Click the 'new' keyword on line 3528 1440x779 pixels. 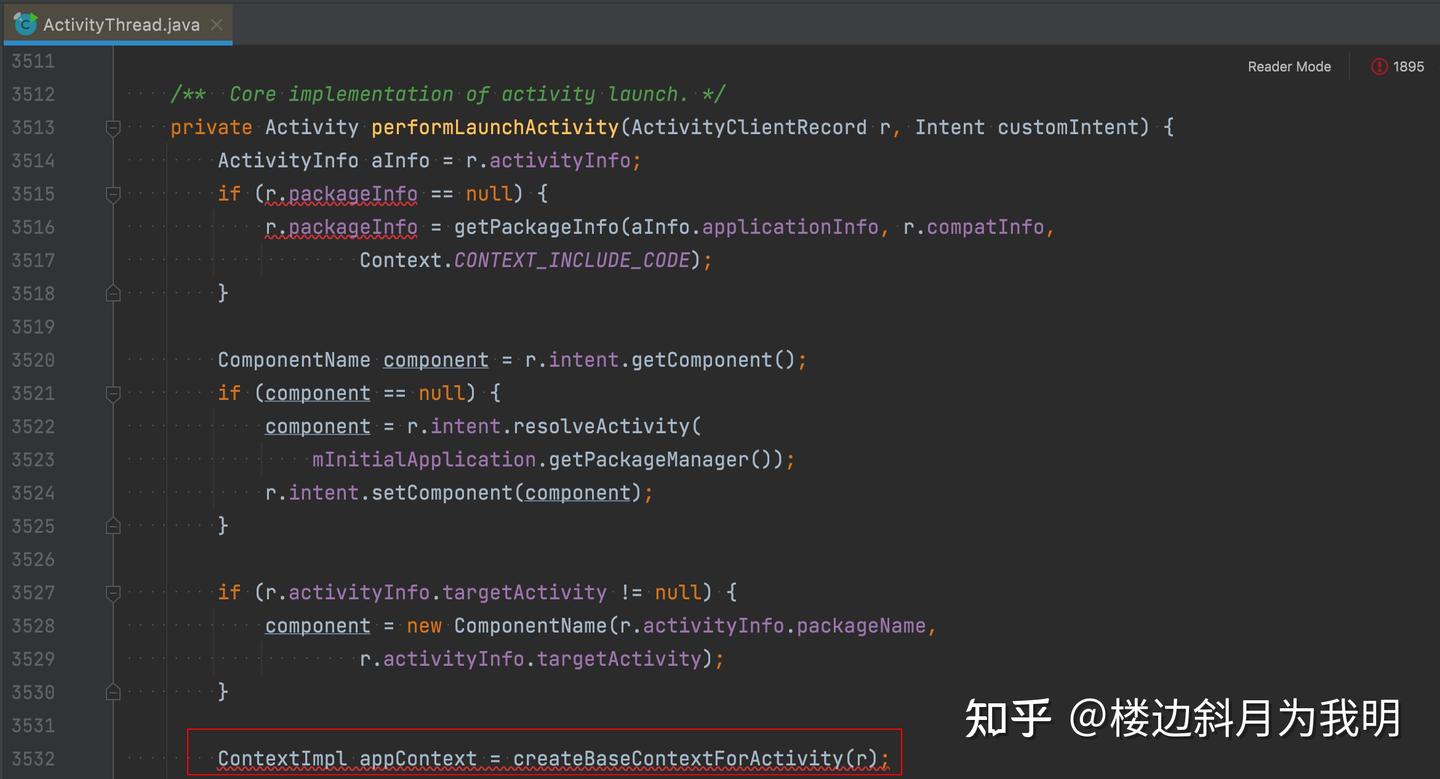point(424,626)
